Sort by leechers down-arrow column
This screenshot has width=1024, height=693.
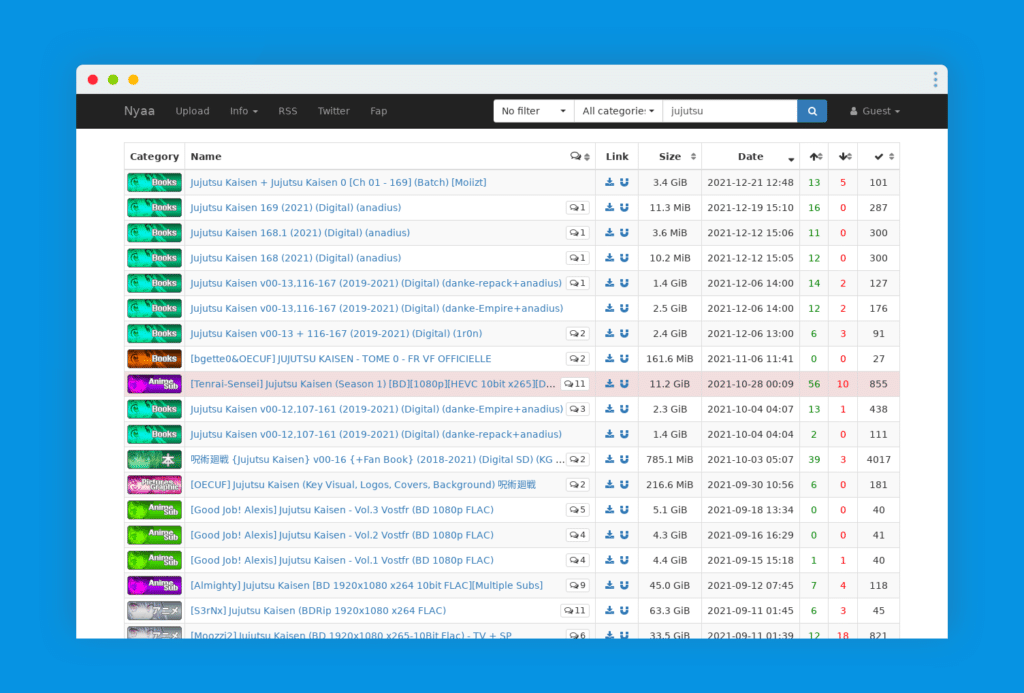click(x=844, y=157)
